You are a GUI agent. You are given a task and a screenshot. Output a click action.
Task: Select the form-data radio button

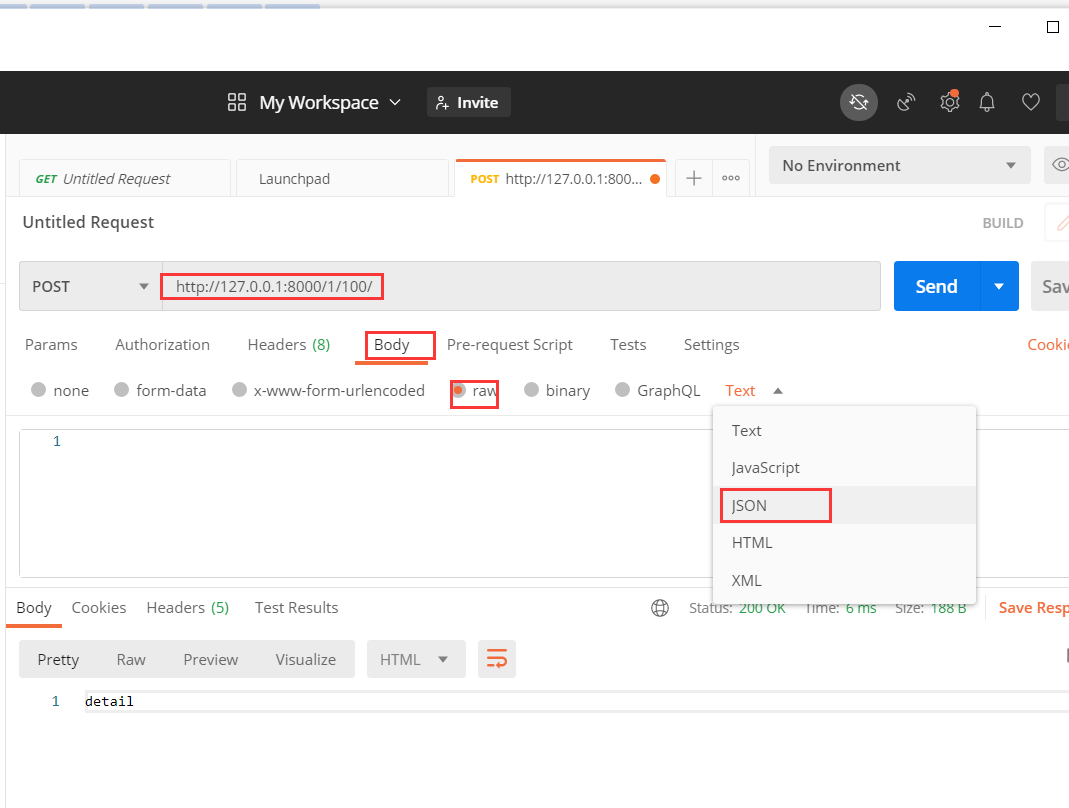(x=121, y=389)
